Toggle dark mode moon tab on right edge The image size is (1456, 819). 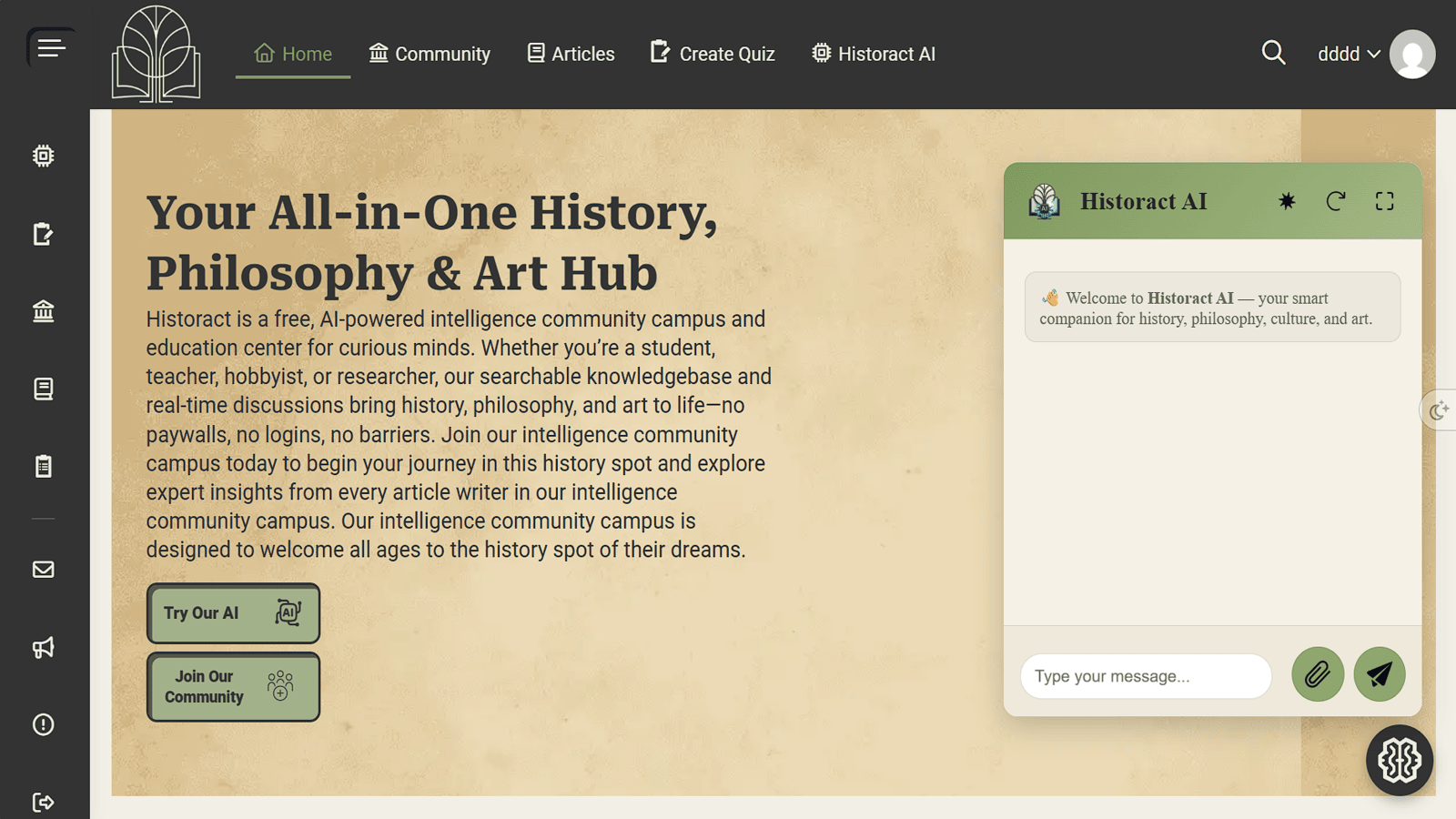click(1439, 411)
